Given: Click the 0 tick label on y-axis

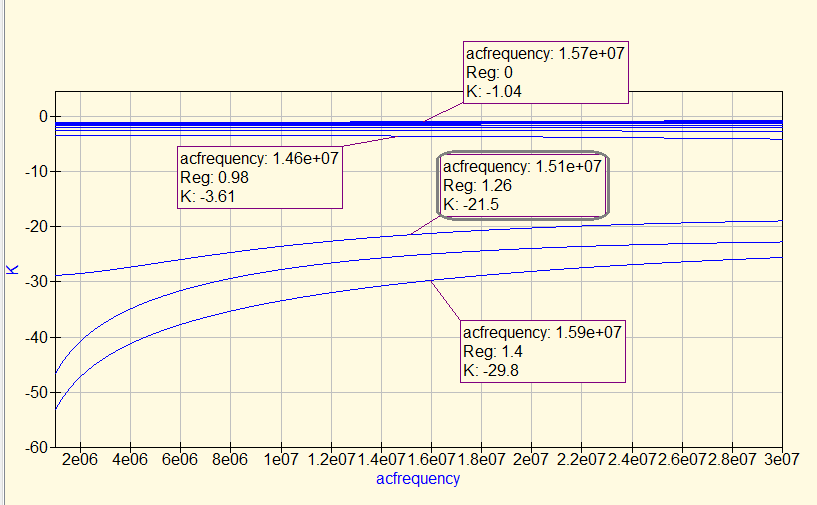Looking at the screenshot, I should click(42, 117).
